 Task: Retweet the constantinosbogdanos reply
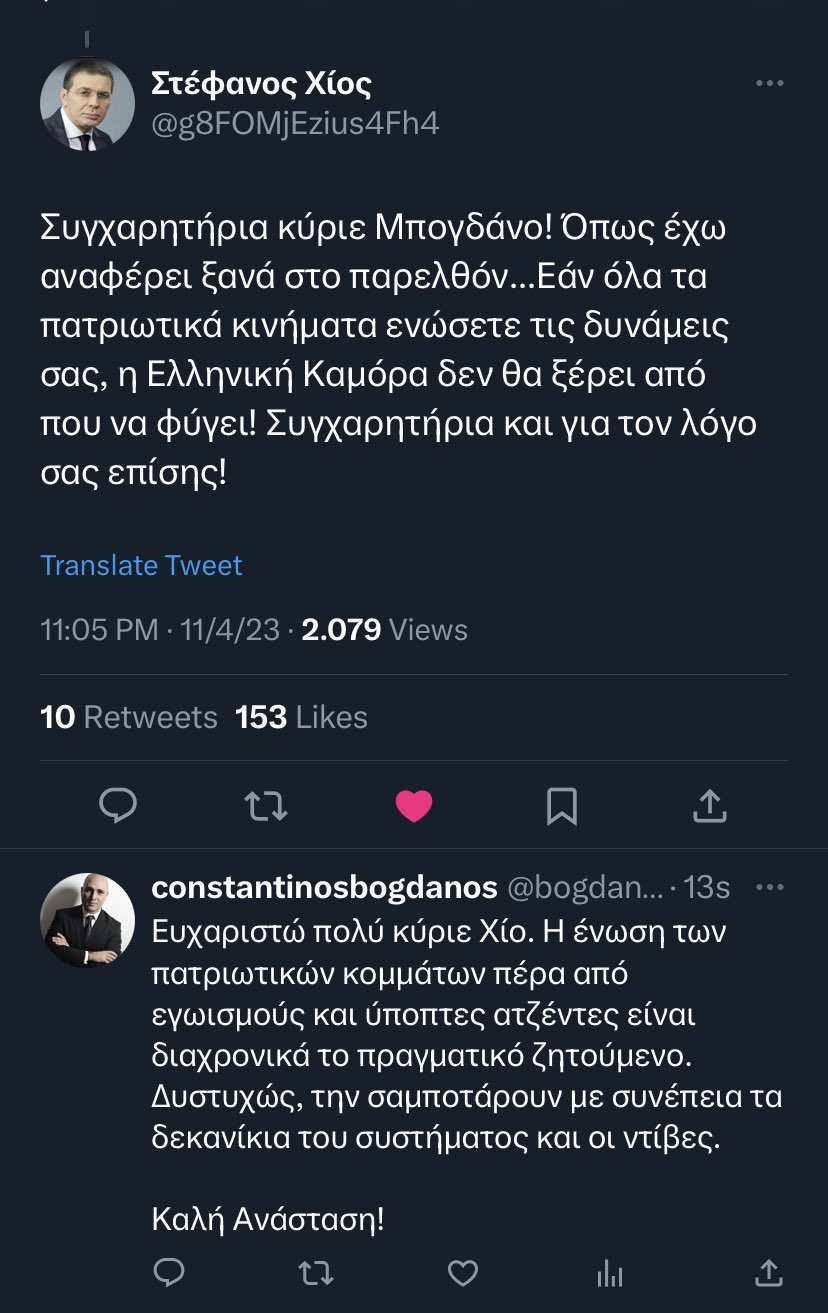(x=316, y=1272)
